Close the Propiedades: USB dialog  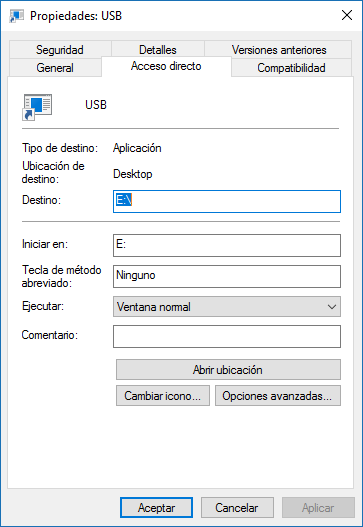(x=347, y=15)
